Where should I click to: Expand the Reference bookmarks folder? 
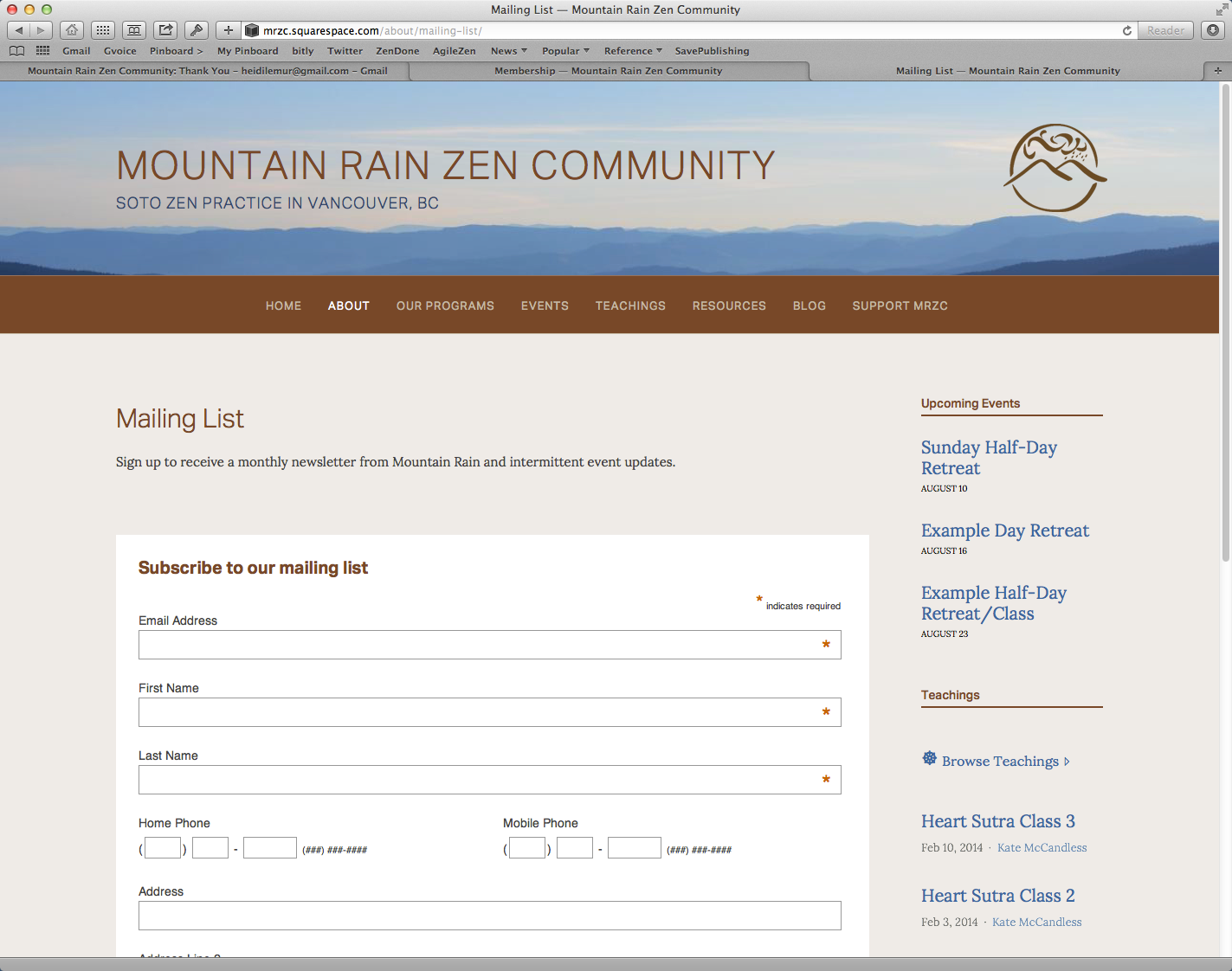(x=633, y=51)
